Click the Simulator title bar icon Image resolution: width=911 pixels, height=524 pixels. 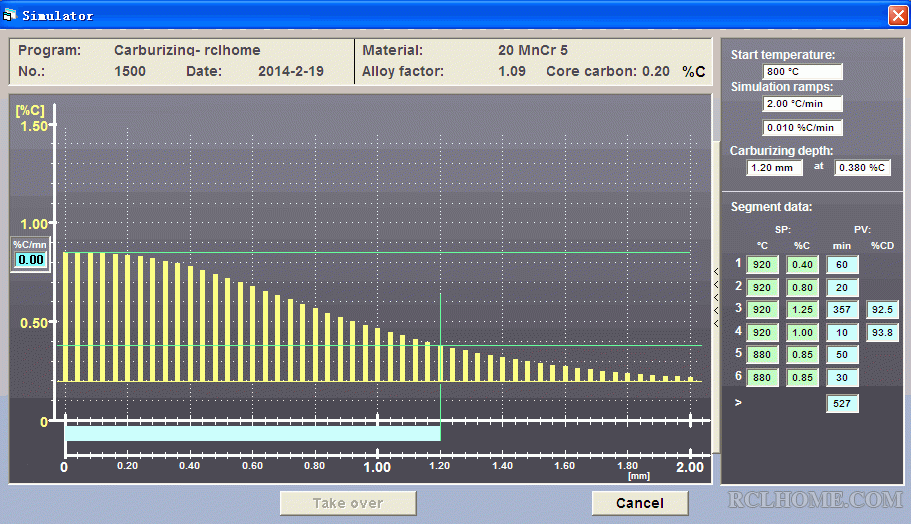pos(9,15)
